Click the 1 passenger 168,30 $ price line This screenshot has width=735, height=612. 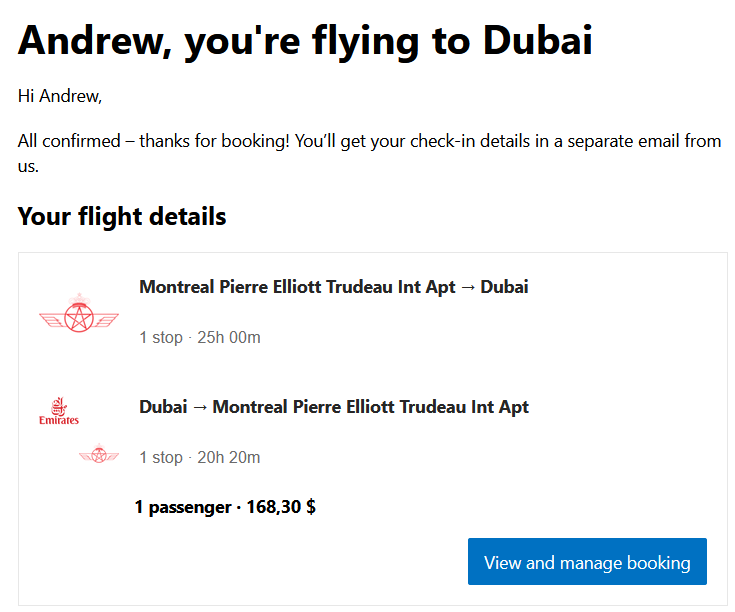(x=225, y=507)
